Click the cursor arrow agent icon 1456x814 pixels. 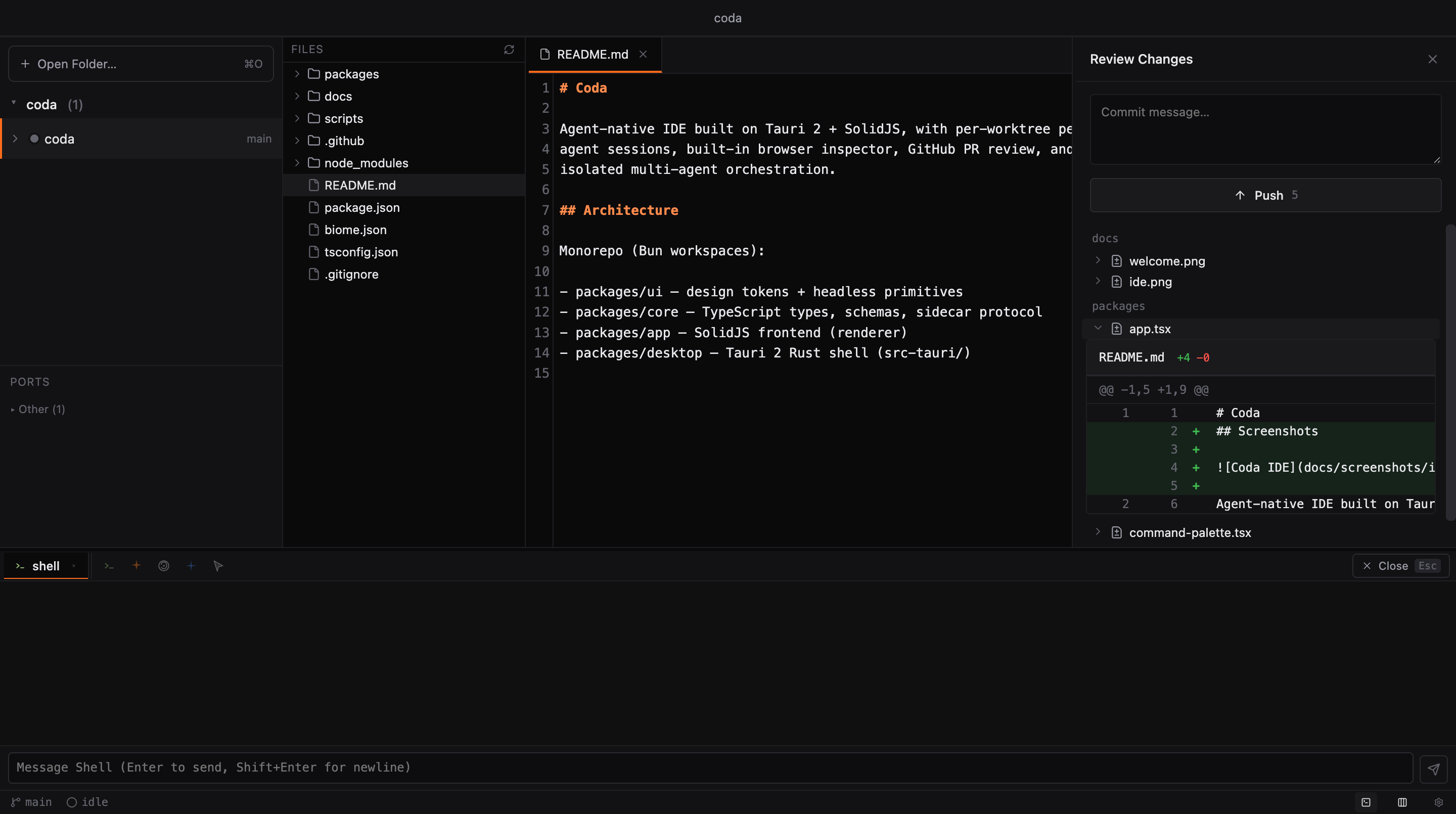click(x=218, y=566)
